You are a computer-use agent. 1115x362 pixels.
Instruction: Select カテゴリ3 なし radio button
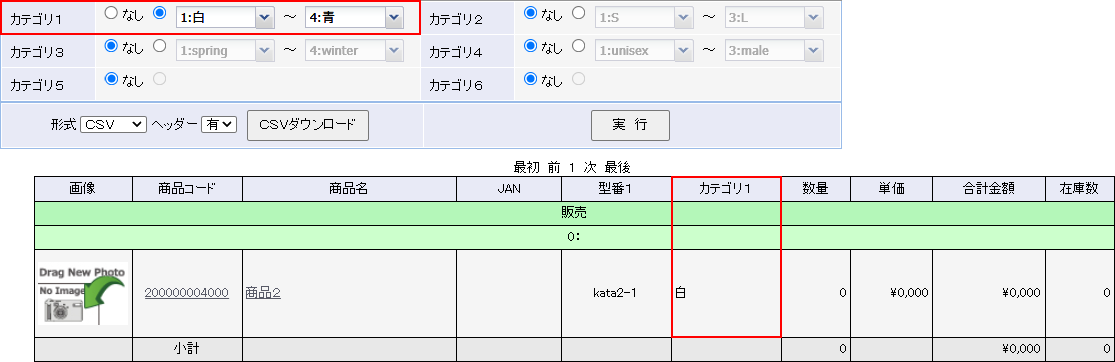point(111,46)
